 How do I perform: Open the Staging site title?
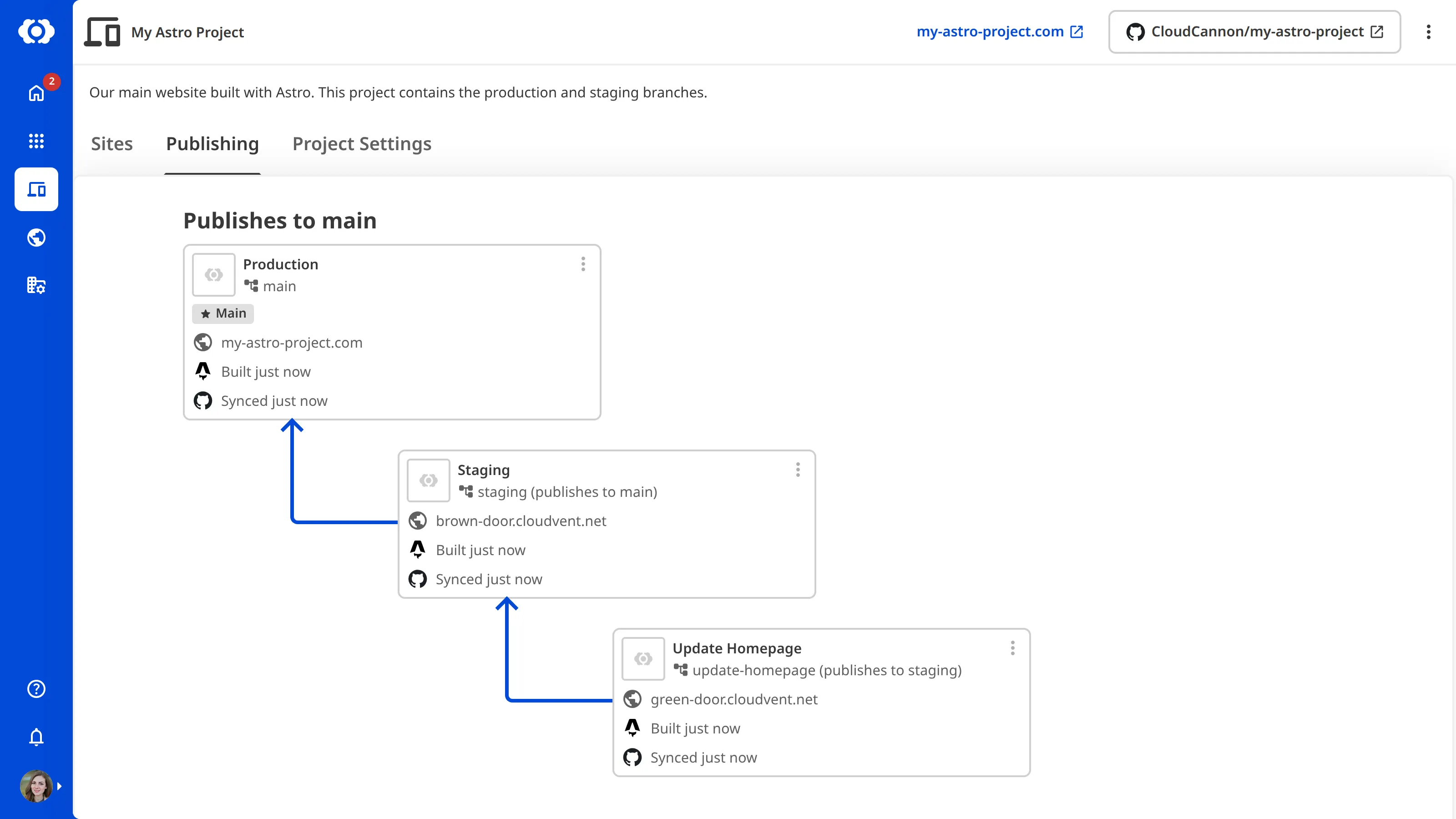point(484,470)
